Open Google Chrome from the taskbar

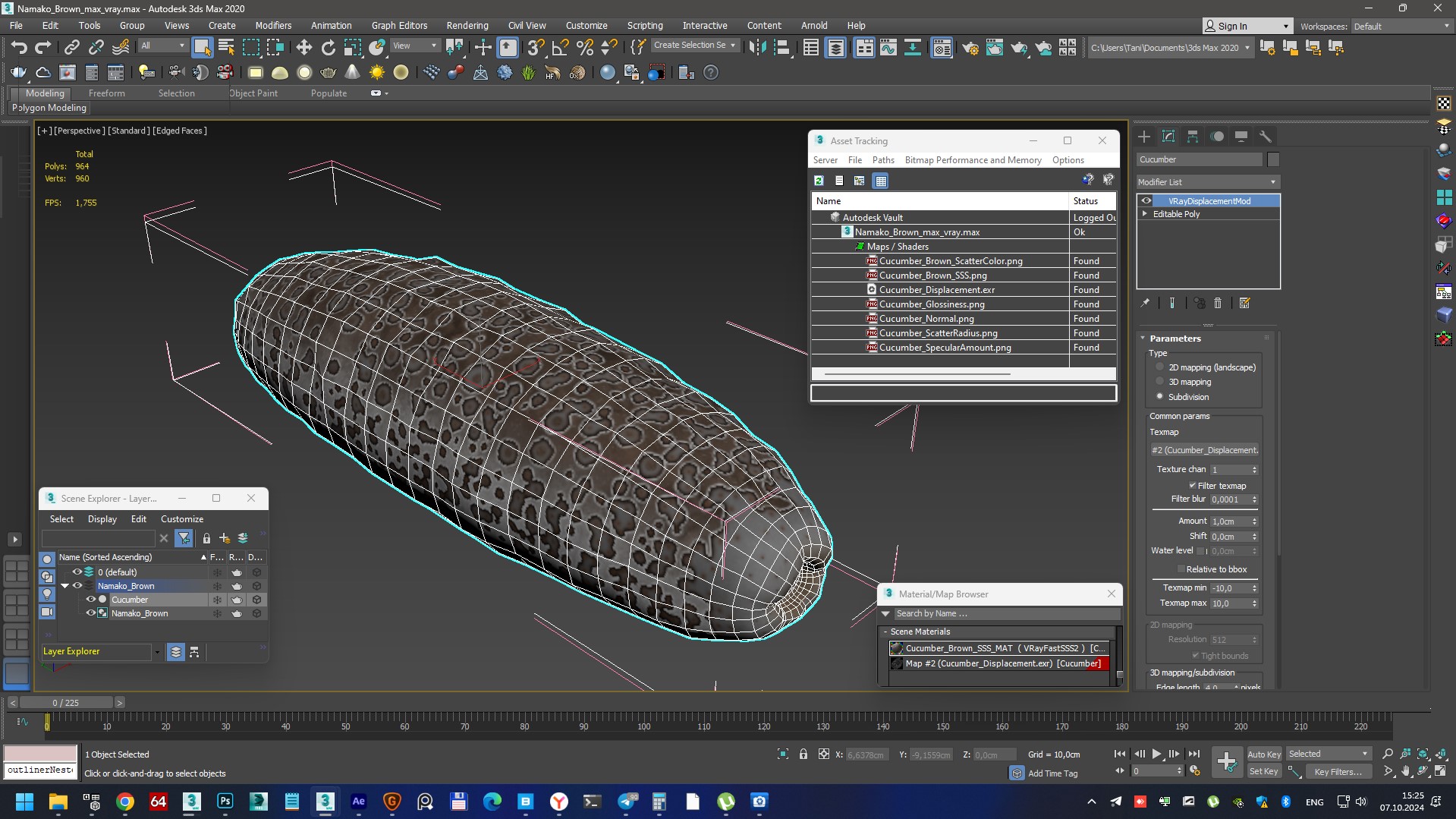[125, 802]
